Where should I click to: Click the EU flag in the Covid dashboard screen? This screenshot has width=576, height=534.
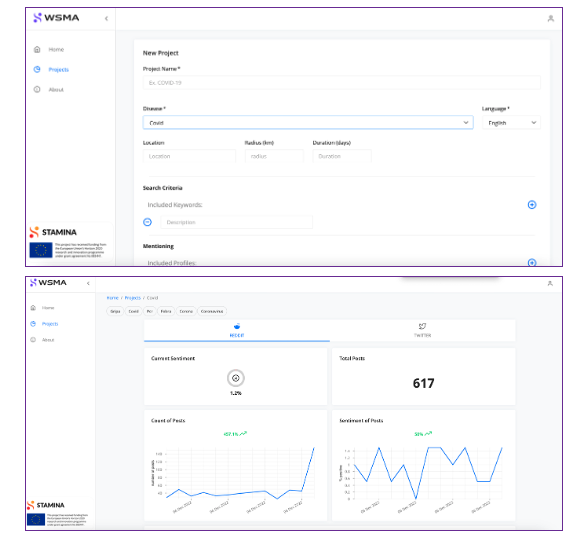click(x=36, y=519)
